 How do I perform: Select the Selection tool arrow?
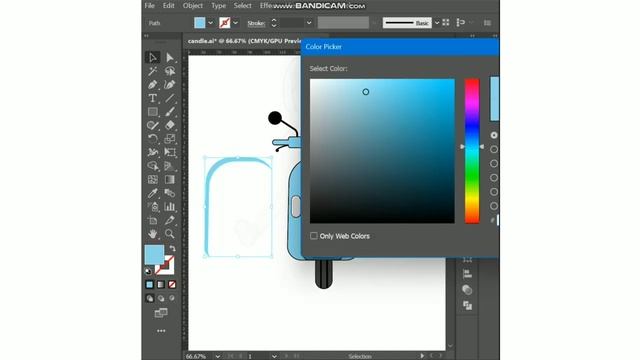click(153, 58)
